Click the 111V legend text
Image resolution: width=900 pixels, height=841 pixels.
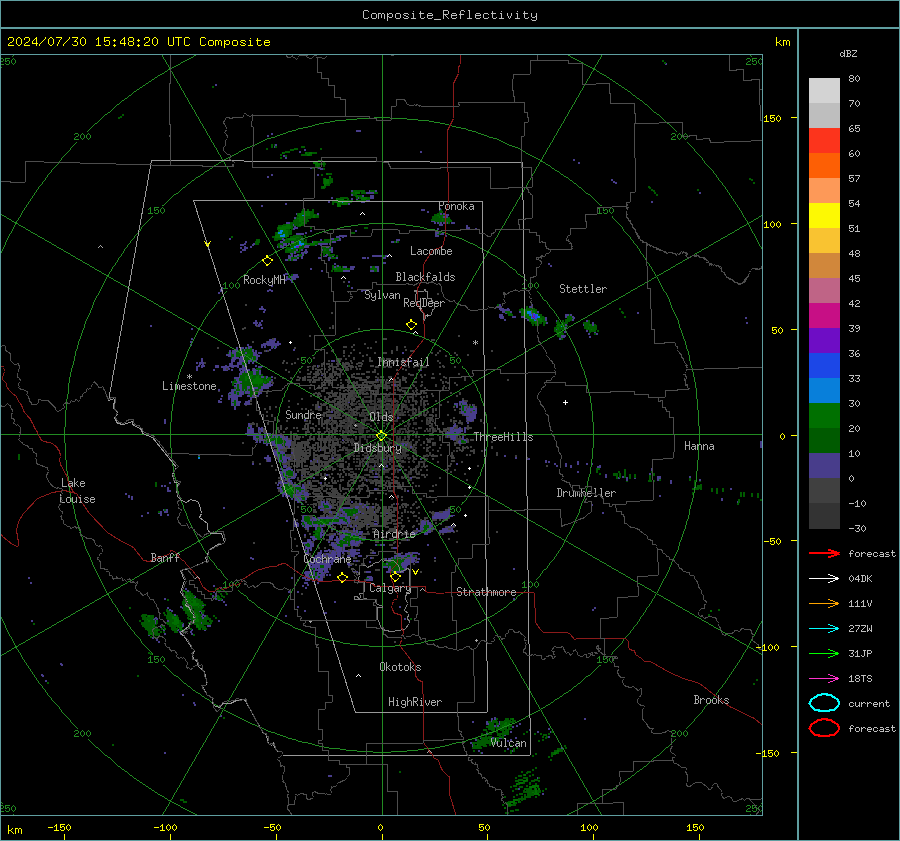coord(860,603)
